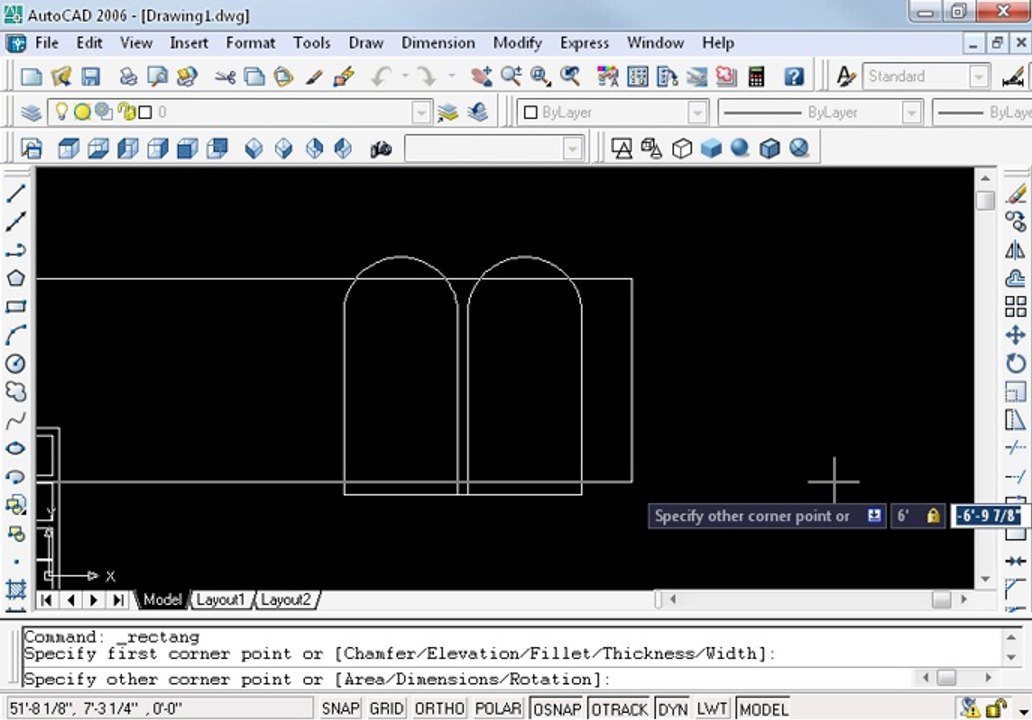
Task: Toggle OTRACK in status bar
Action: pyautogui.click(x=619, y=709)
